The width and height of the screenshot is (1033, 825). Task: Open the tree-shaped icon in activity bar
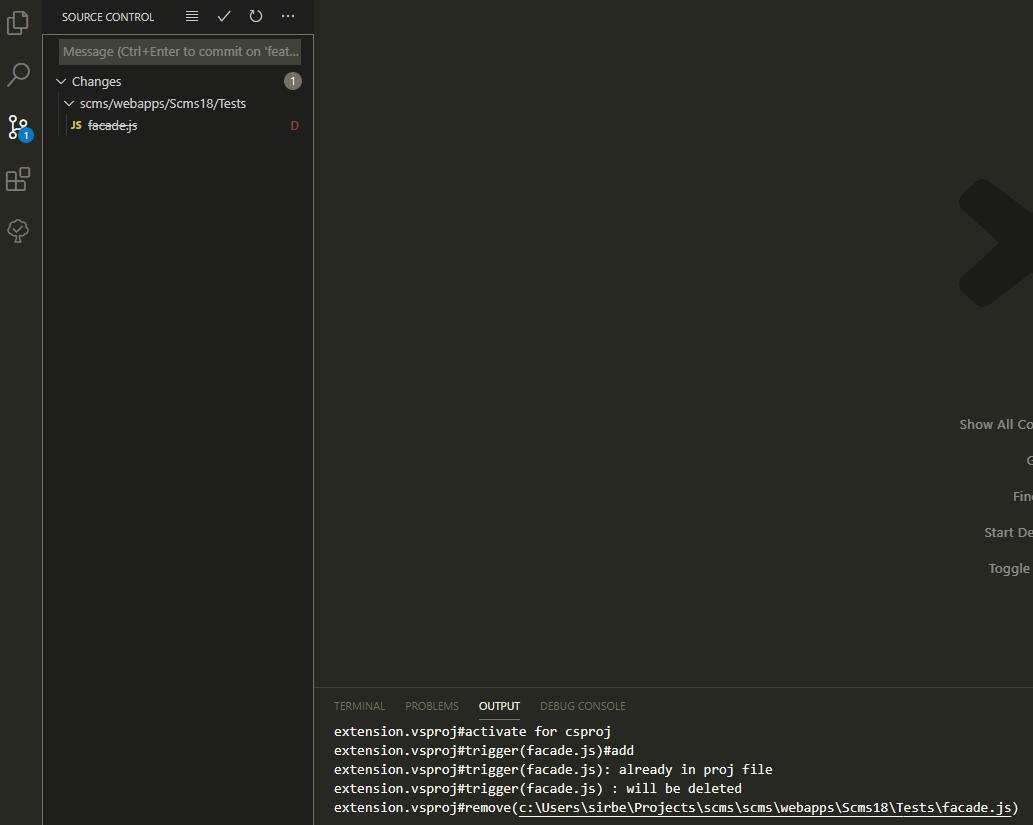pos(18,231)
